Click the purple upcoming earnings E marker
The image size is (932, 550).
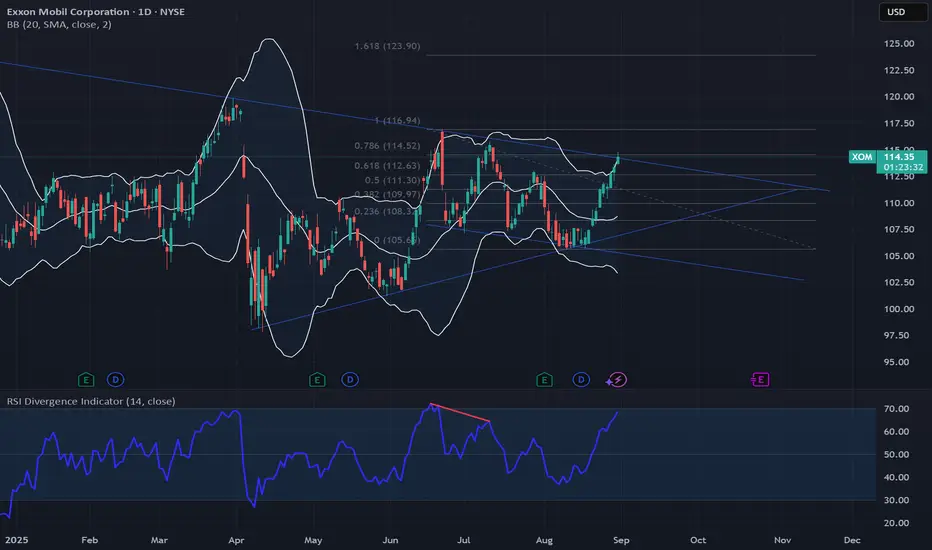pyautogui.click(x=760, y=379)
